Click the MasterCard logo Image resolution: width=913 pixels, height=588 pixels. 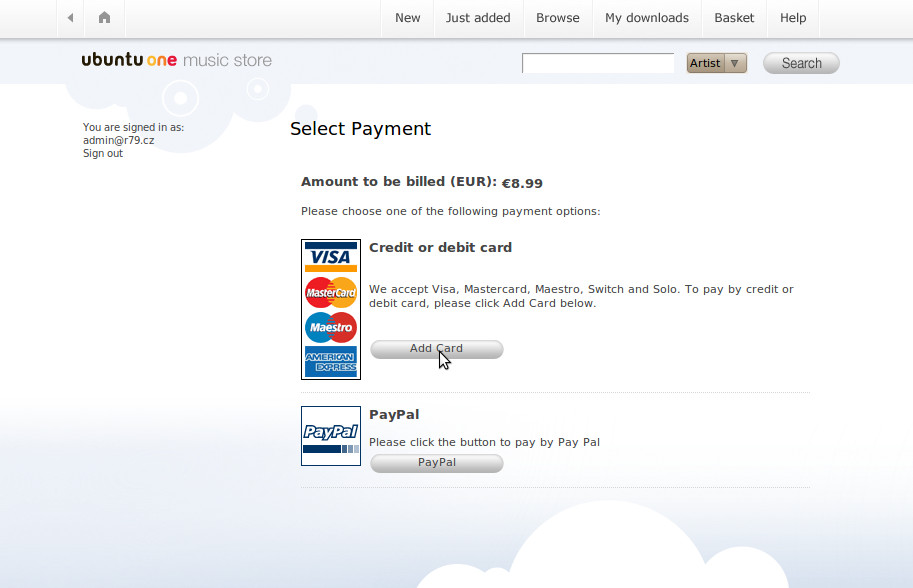(x=331, y=292)
